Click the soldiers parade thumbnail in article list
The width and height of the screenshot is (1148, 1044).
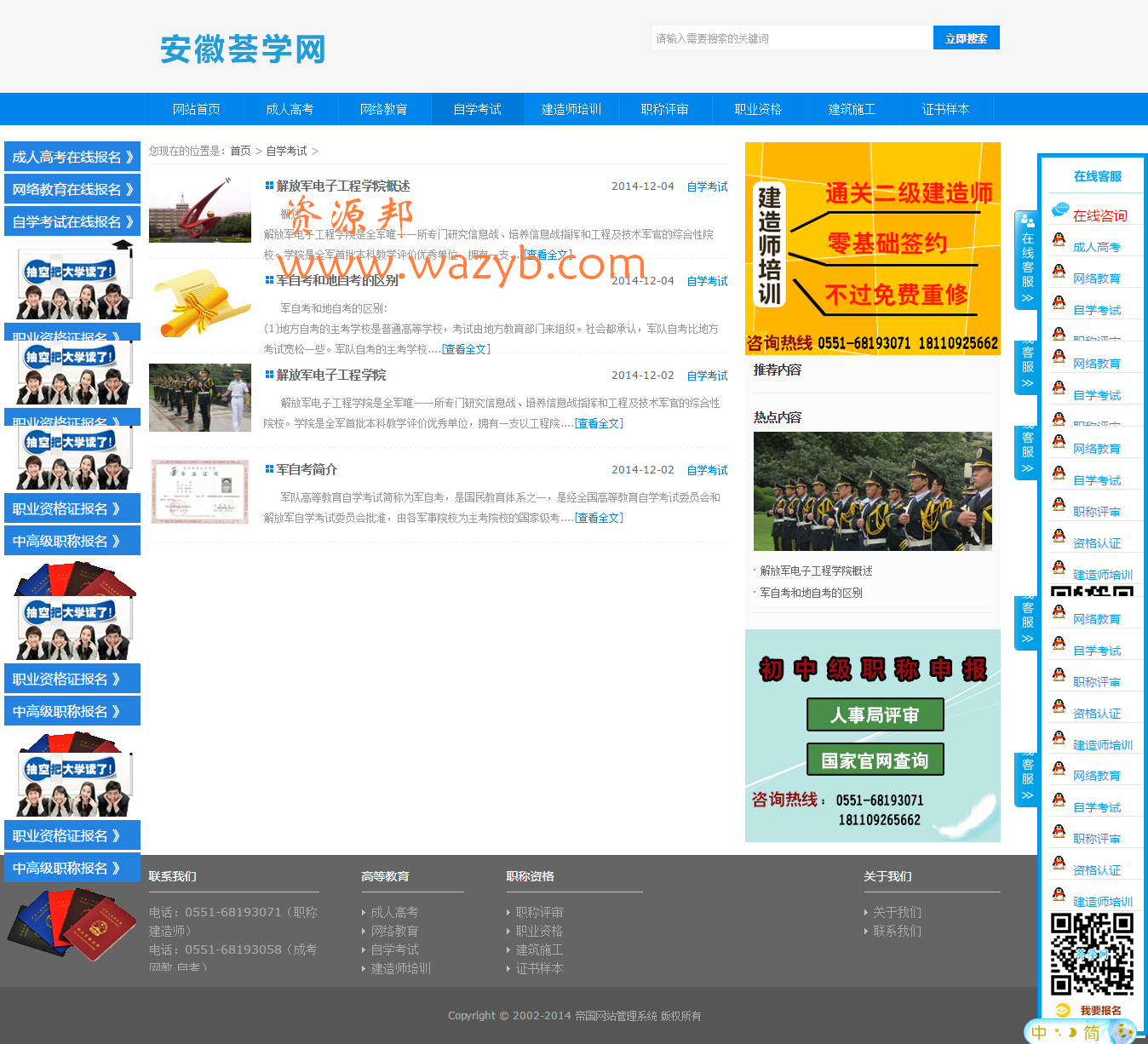pyautogui.click(x=200, y=398)
